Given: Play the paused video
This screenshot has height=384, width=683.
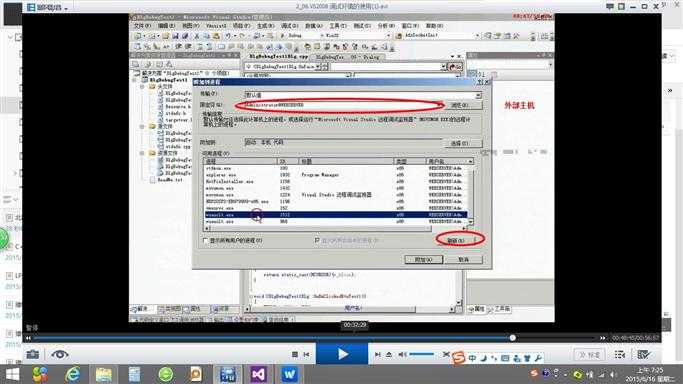Looking at the screenshot, I should click(342, 354).
